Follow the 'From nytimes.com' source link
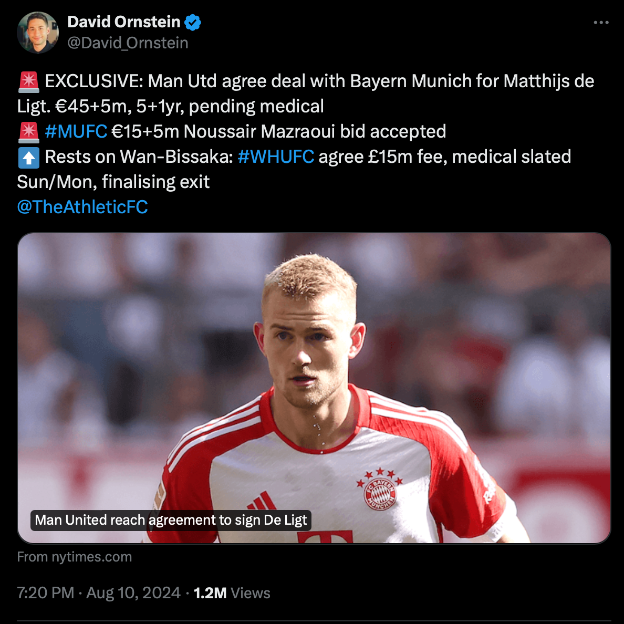 74,557
